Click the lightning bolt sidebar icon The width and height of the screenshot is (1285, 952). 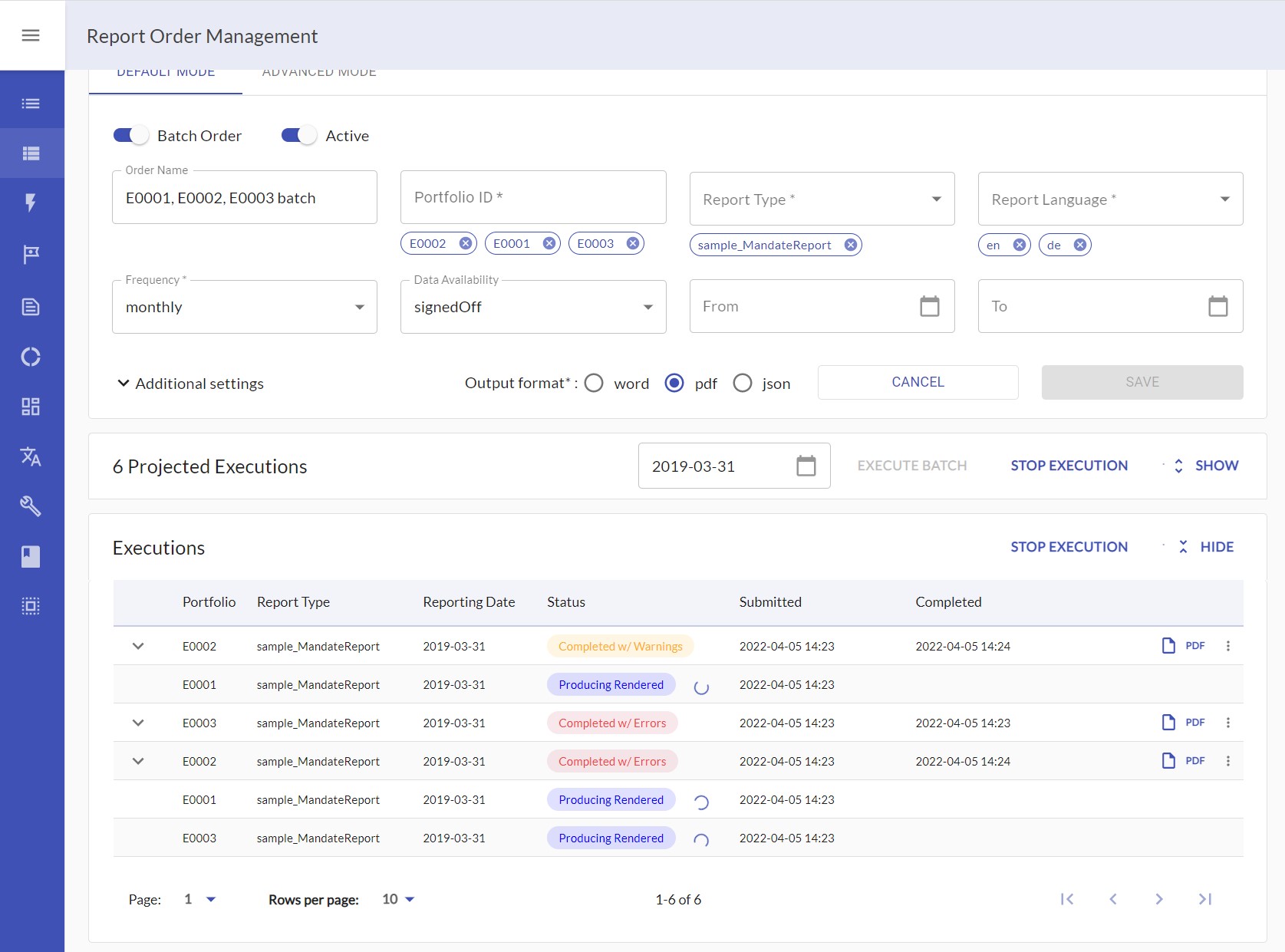pyautogui.click(x=31, y=203)
